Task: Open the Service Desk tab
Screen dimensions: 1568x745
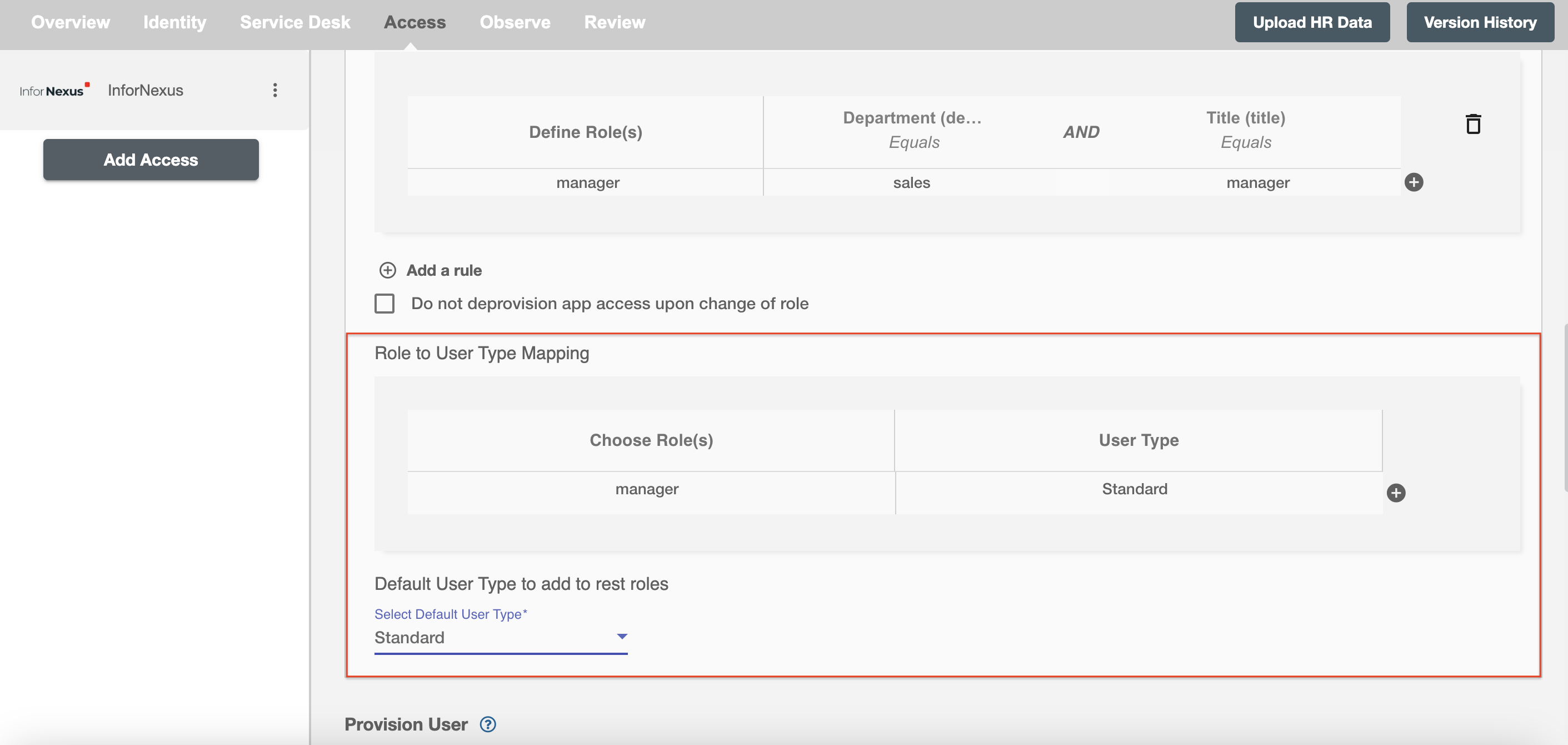Action: 294,22
